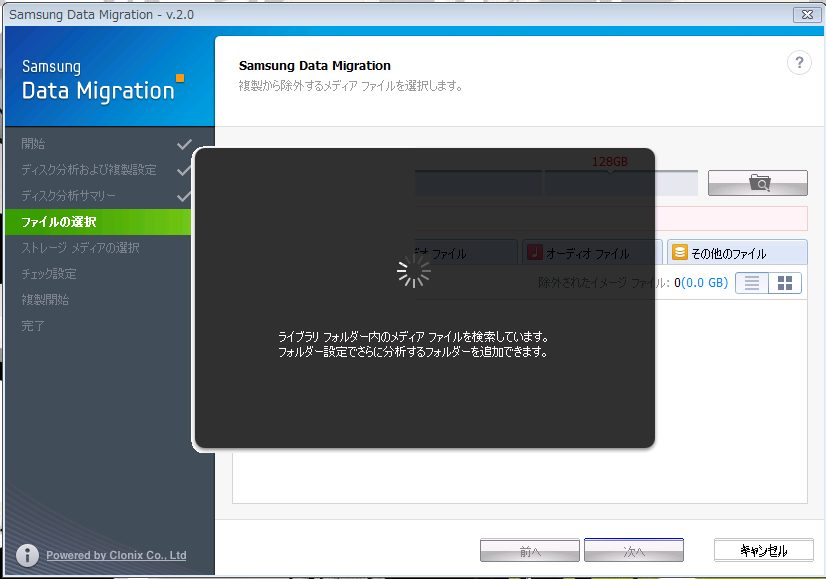826x579 pixels.
Task: Click the info icon beside Powered by Clonix
Action: 29,555
